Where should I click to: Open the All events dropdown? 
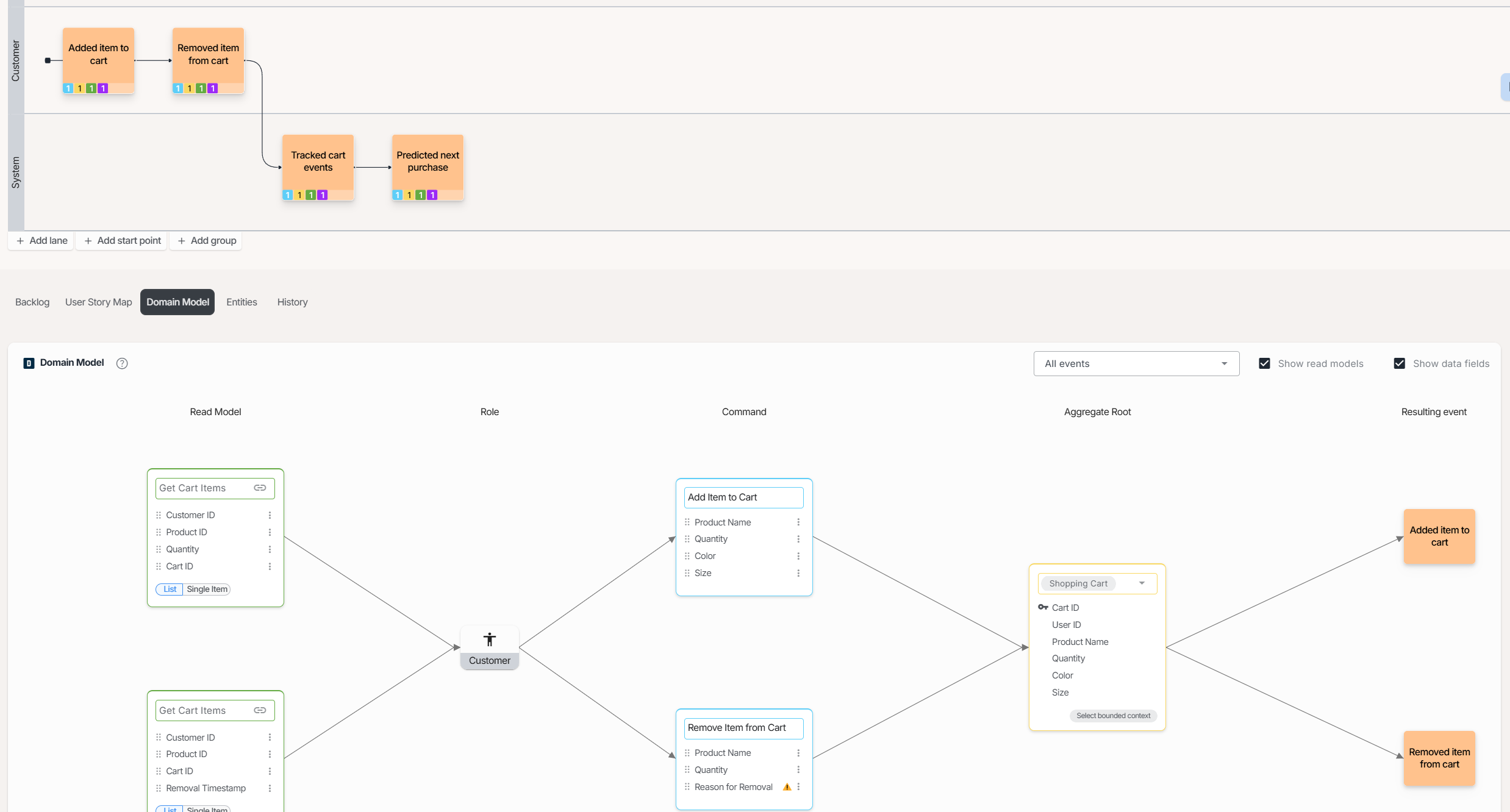[x=1136, y=363]
